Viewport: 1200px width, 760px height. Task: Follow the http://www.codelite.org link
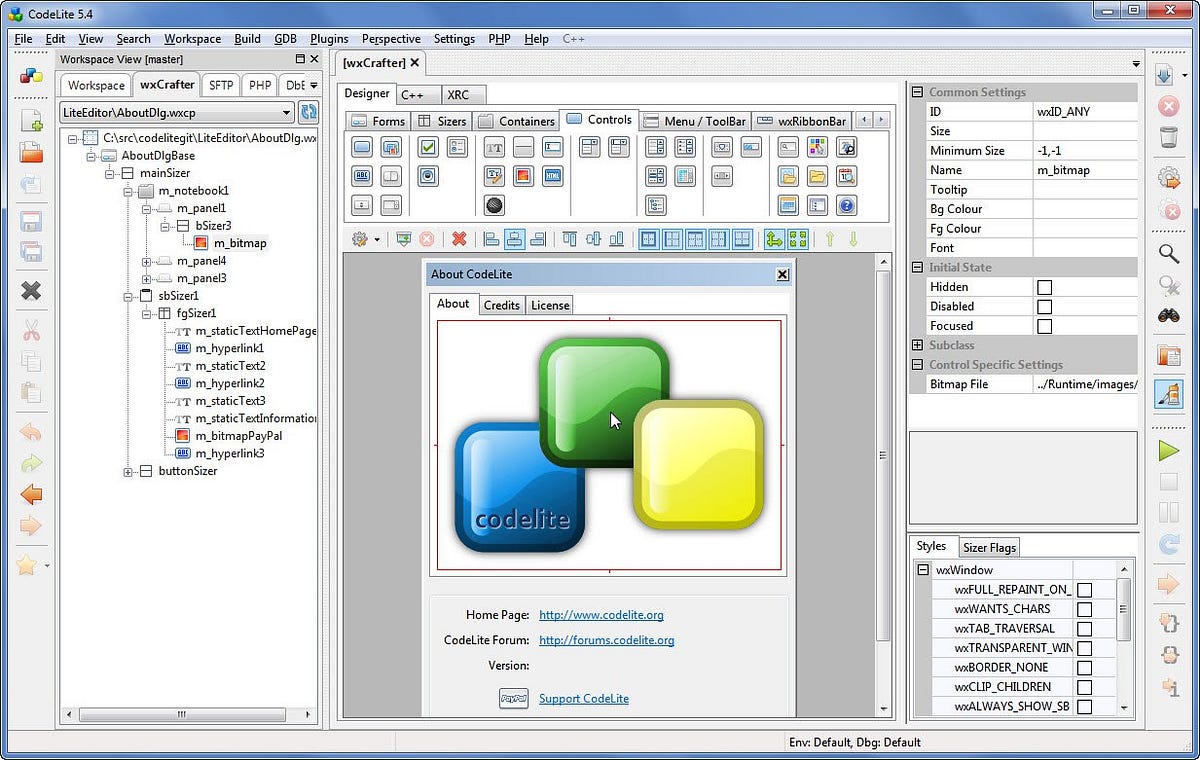[600, 615]
